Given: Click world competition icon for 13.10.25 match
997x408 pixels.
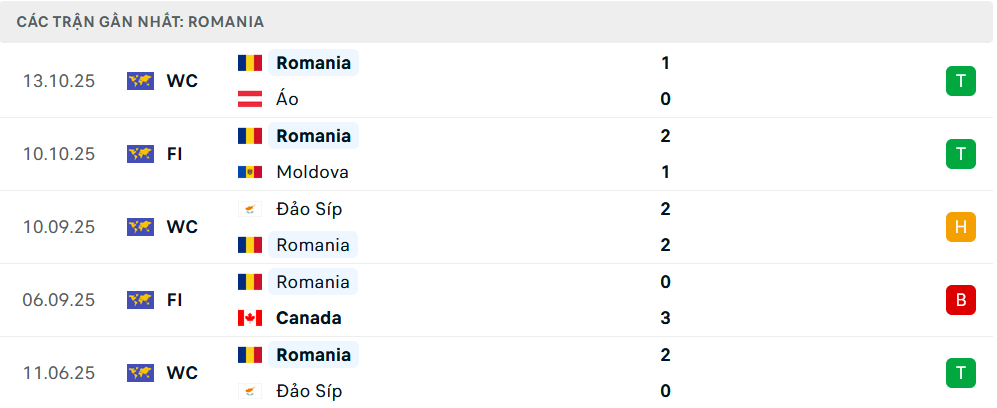Looking at the screenshot, I should (x=140, y=81).
